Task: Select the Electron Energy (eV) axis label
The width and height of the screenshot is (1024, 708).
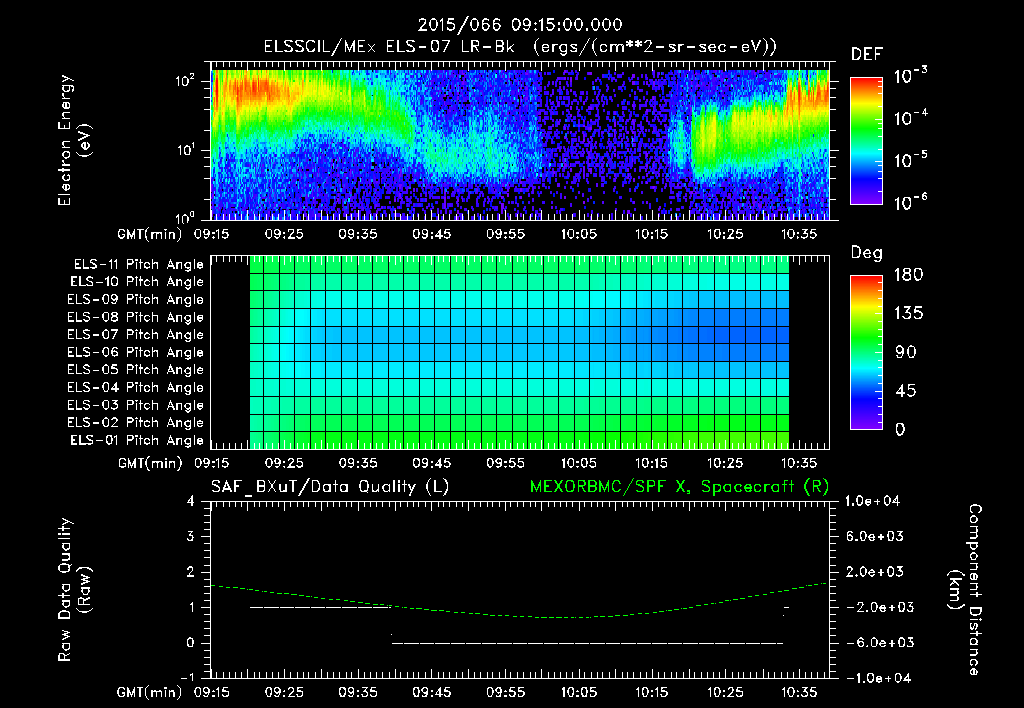Action: [x=73, y=140]
